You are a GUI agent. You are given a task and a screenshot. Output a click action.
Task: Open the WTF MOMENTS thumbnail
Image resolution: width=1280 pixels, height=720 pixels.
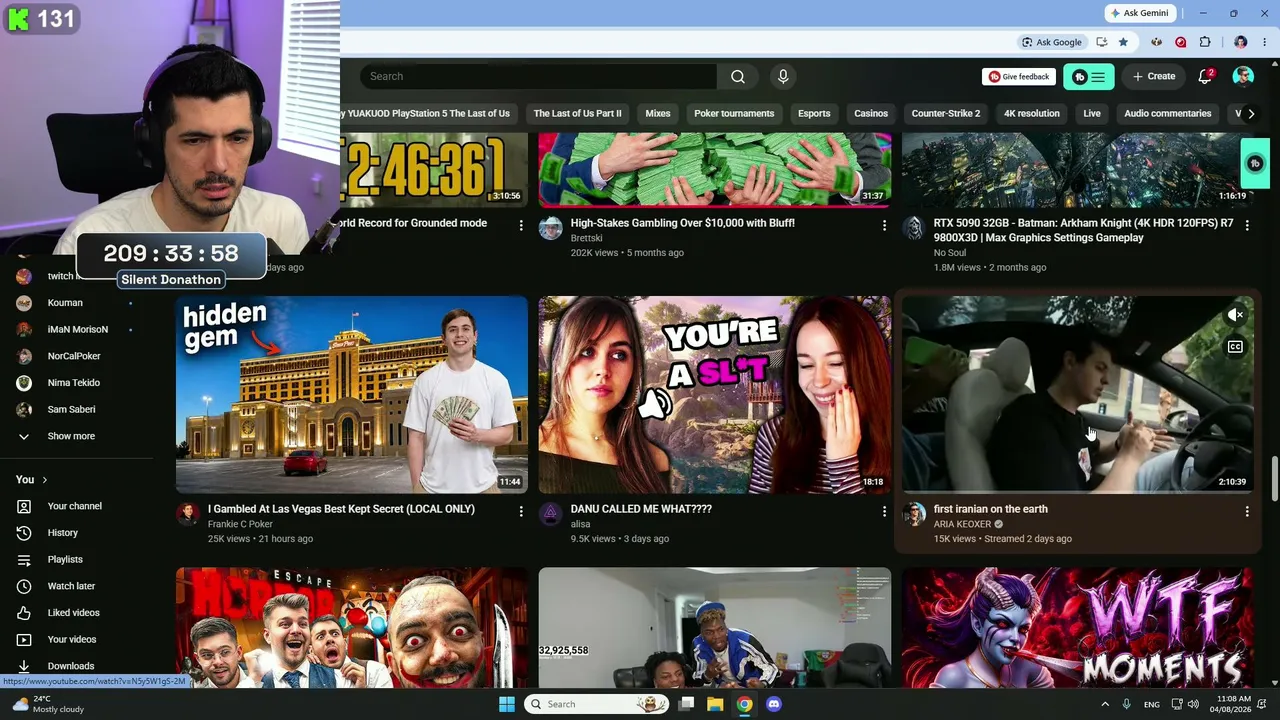click(1078, 628)
